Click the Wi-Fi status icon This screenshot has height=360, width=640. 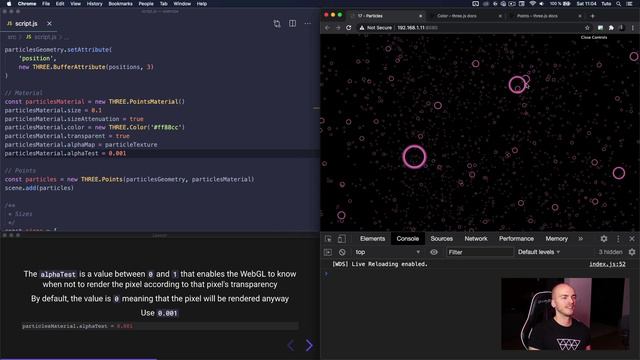tap(532, 4)
